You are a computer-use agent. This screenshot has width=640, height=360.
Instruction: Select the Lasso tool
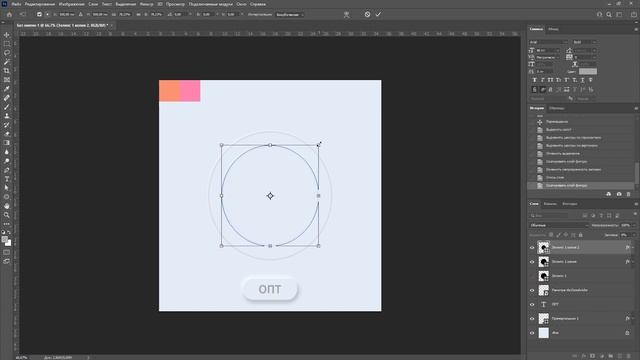tap(7, 53)
